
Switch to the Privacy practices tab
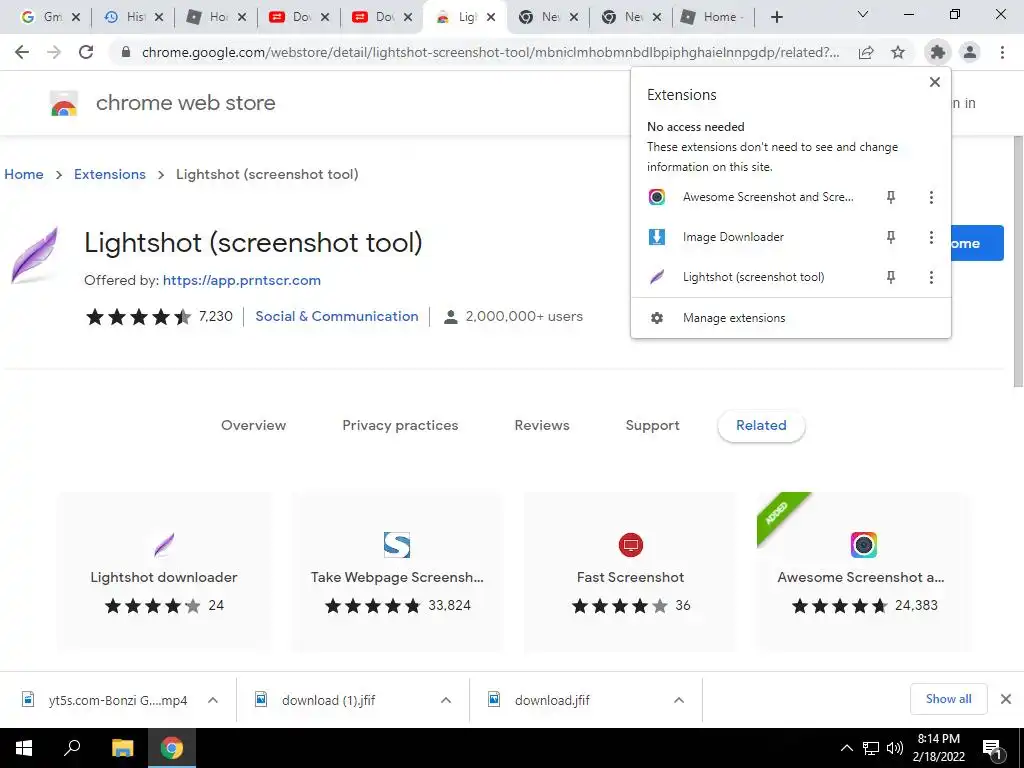(x=400, y=425)
